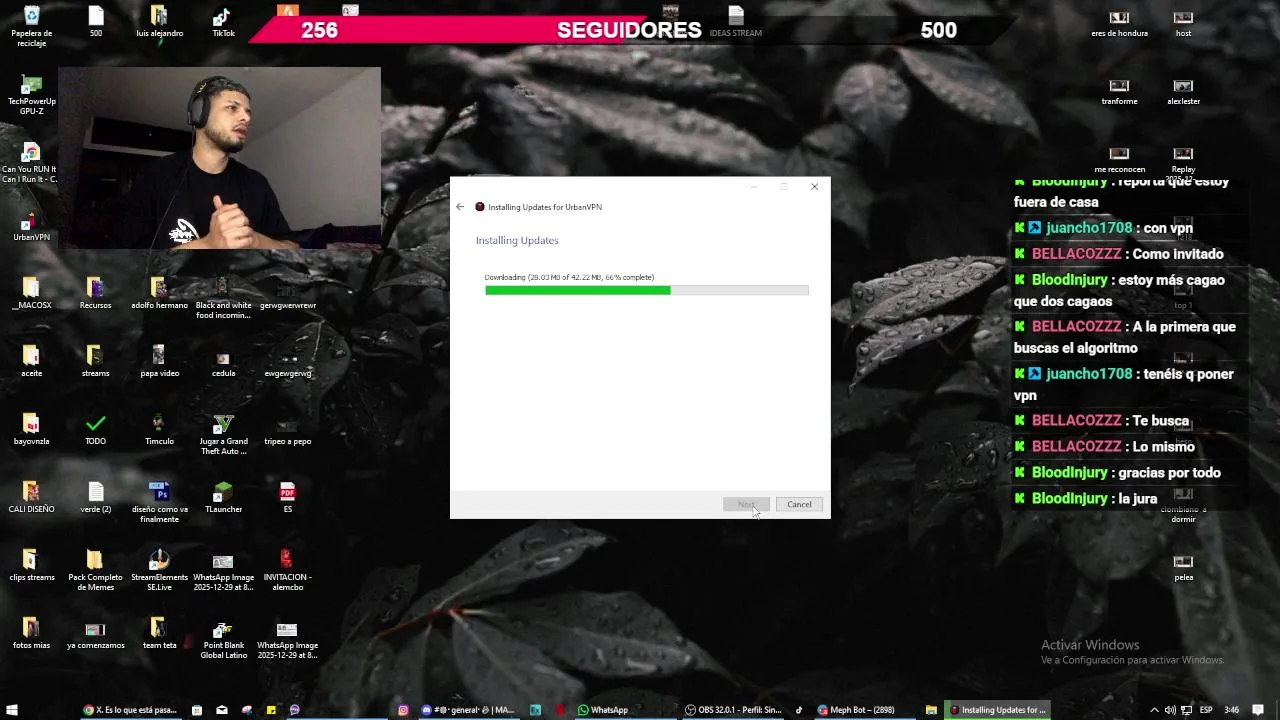Open the tranforme desktop video file
The width and height of the screenshot is (1280, 720).
1119,92
